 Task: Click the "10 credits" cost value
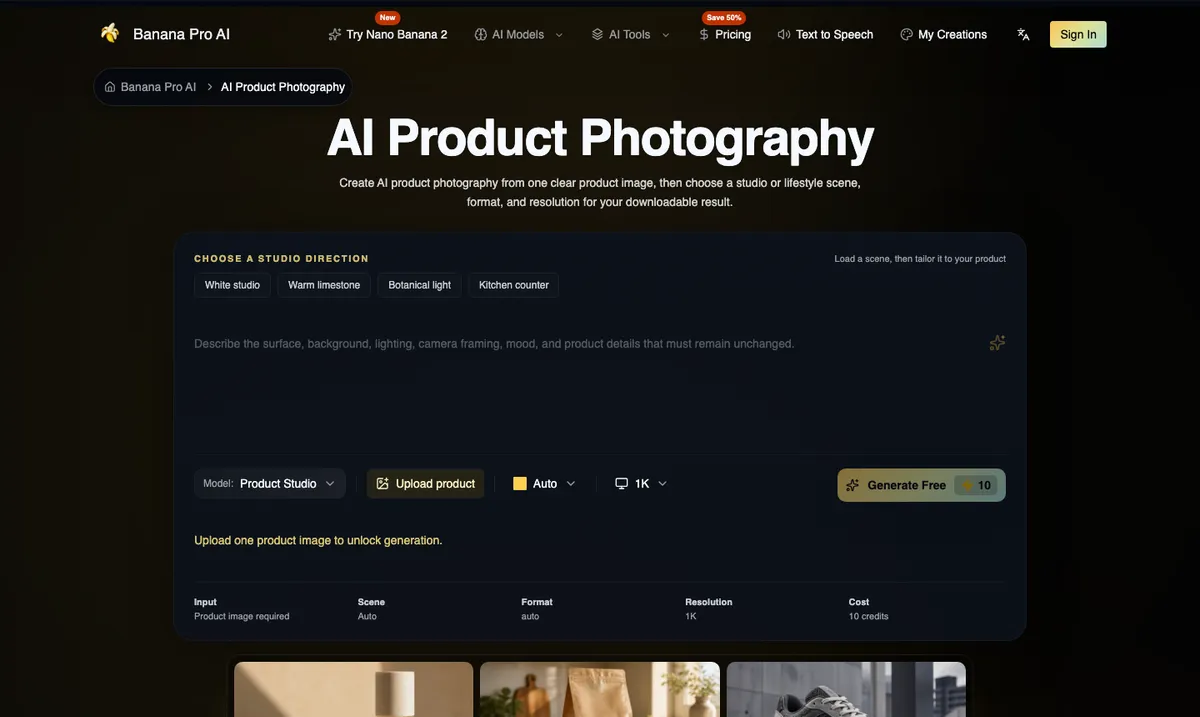click(869, 617)
